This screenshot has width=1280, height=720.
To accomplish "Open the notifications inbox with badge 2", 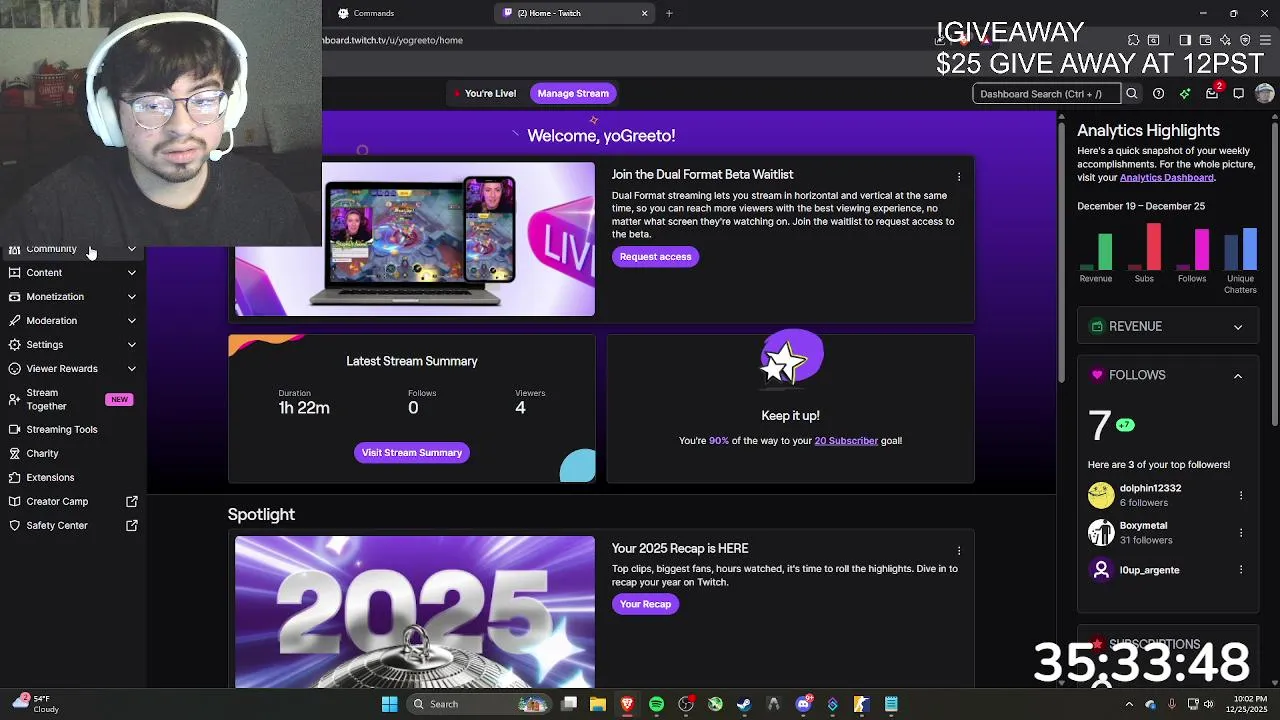I will click(1212, 93).
